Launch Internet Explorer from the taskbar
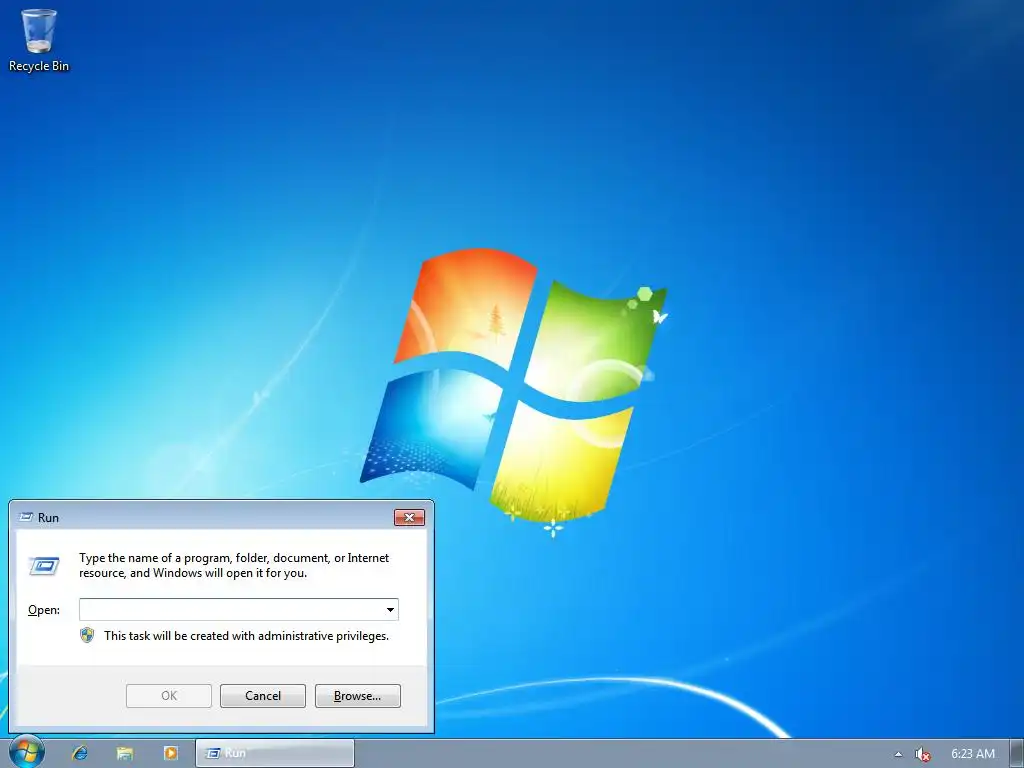Image resolution: width=1024 pixels, height=768 pixels. click(80, 753)
